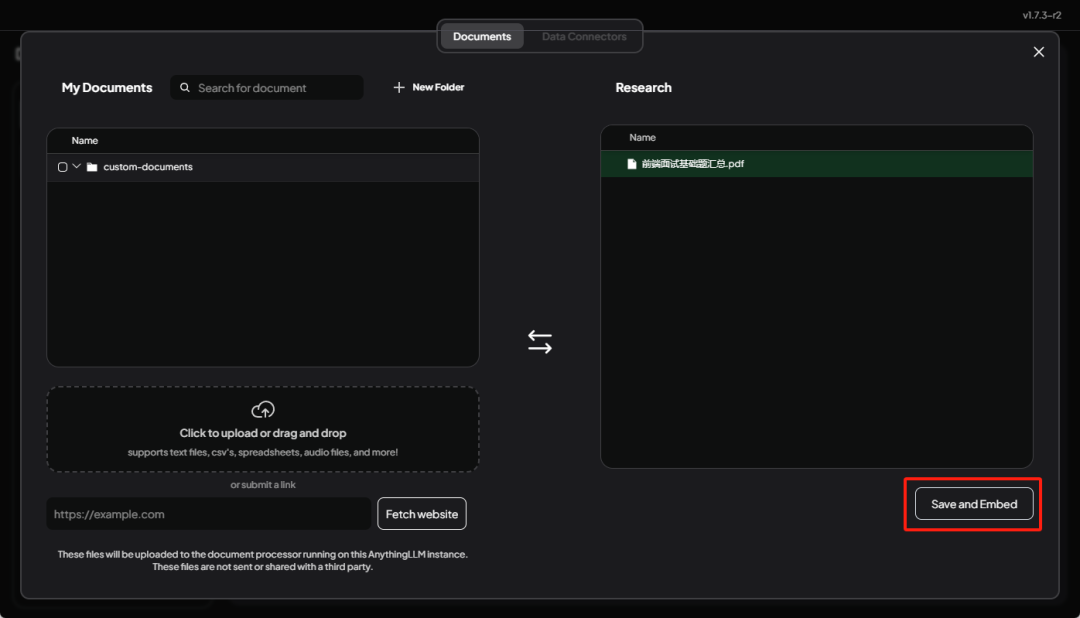
Task: Create a New Folder
Action: (x=428, y=87)
